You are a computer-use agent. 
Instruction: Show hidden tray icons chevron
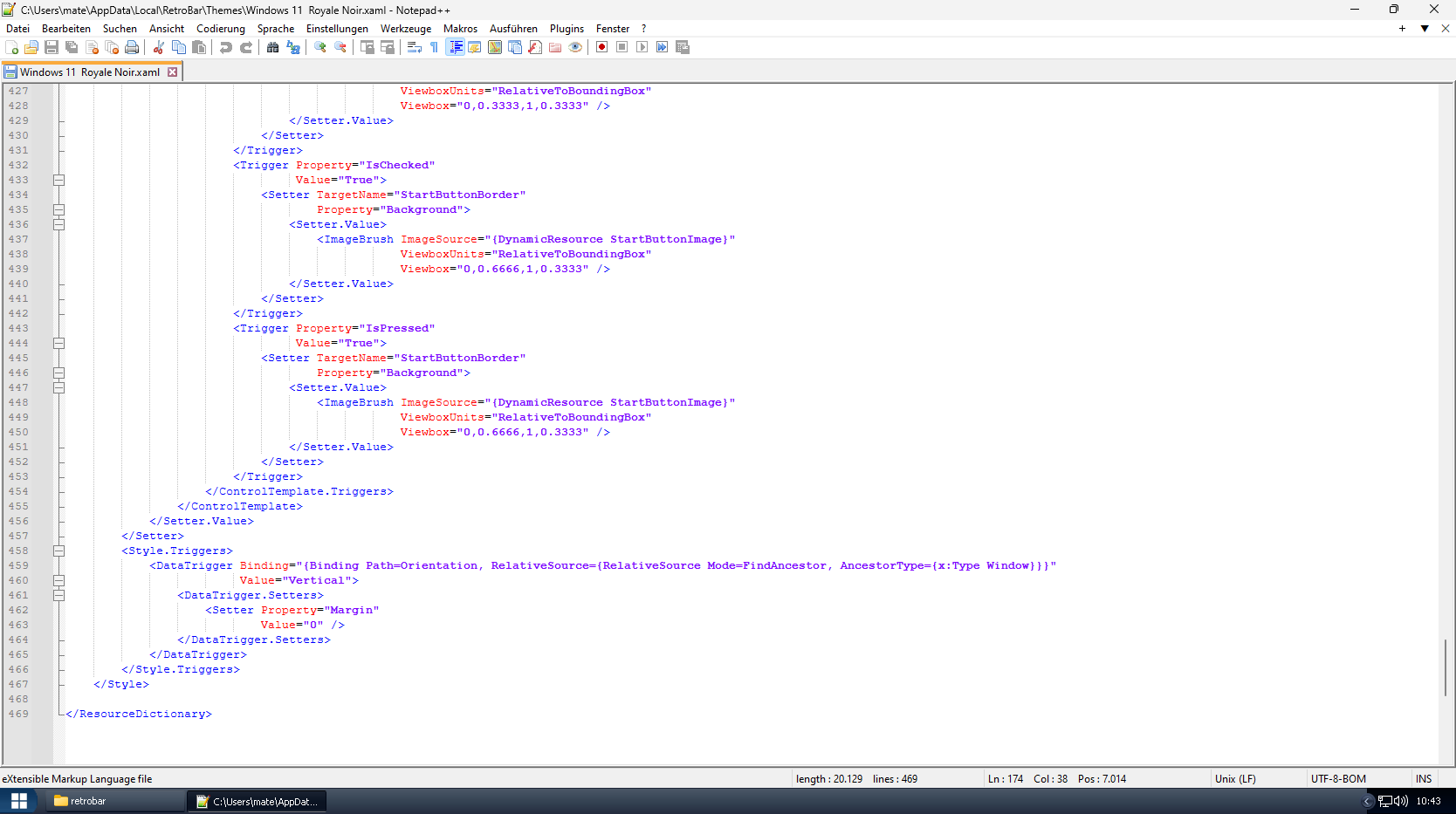coord(1368,801)
